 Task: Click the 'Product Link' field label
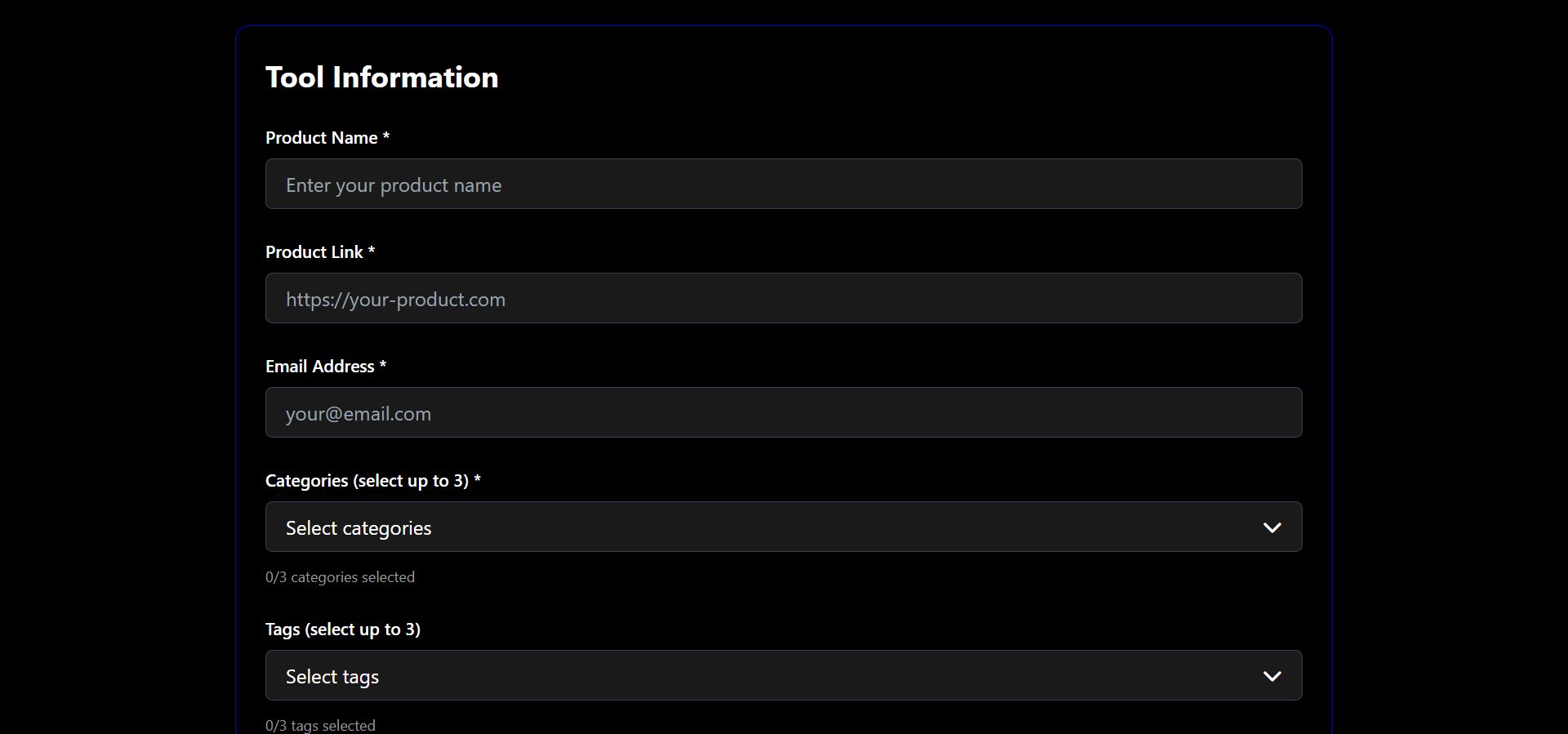[314, 252]
